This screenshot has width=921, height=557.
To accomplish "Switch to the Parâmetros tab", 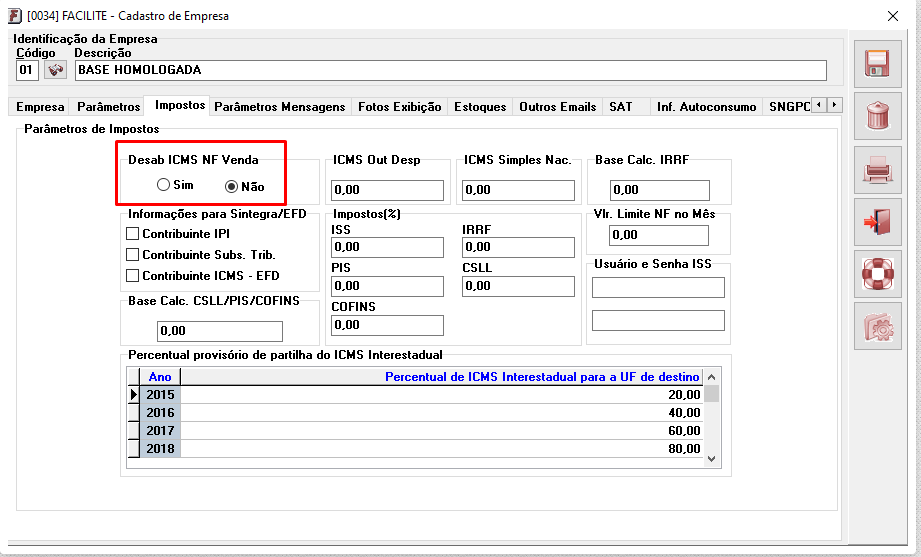I will [109, 107].
